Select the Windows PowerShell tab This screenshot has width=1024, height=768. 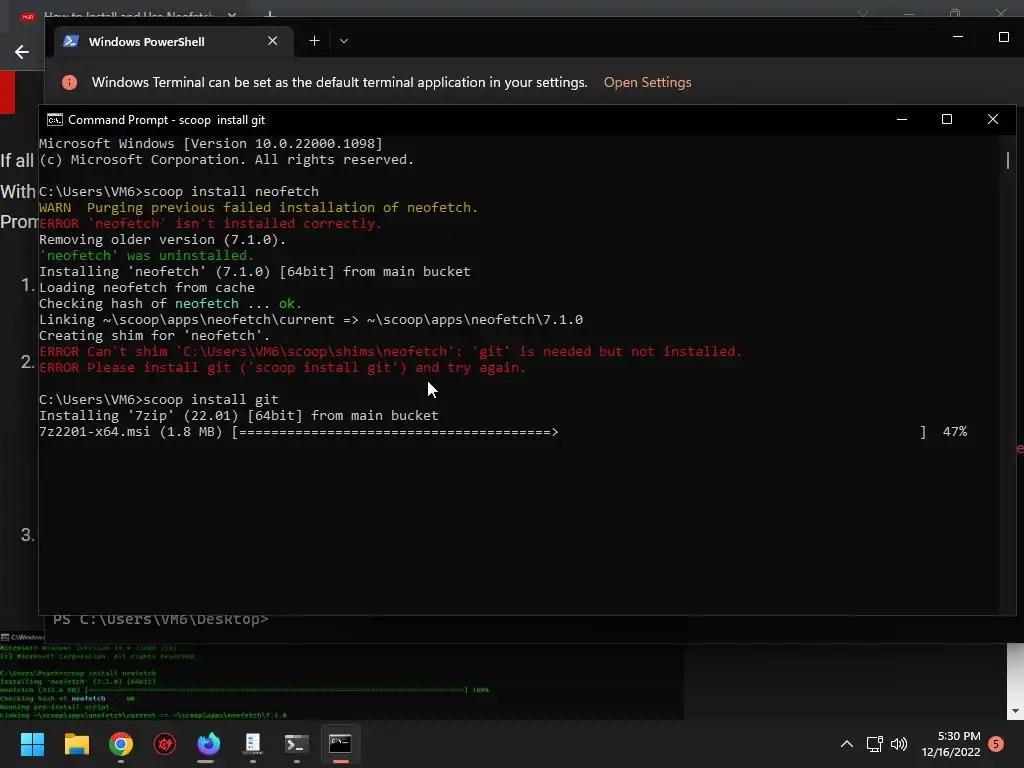click(172, 41)
